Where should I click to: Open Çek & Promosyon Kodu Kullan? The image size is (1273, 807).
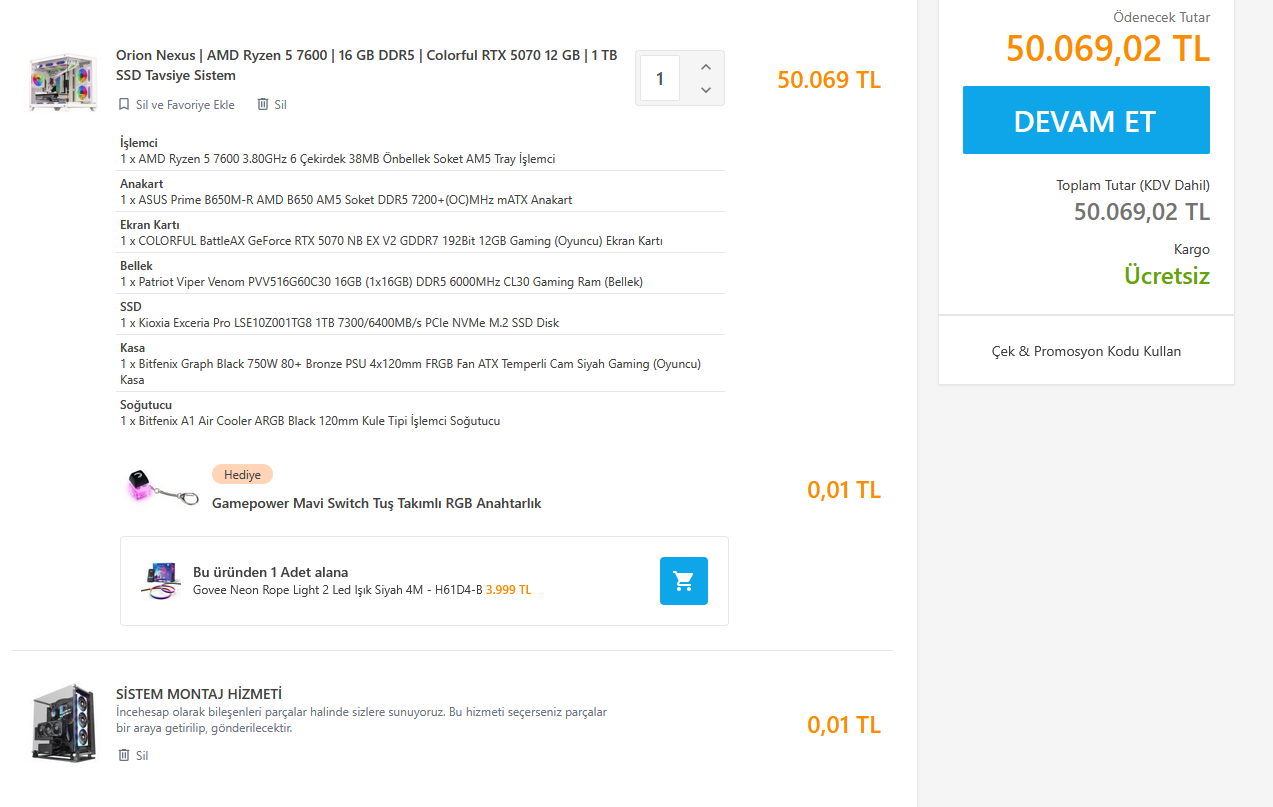(x=1086, y=351)
